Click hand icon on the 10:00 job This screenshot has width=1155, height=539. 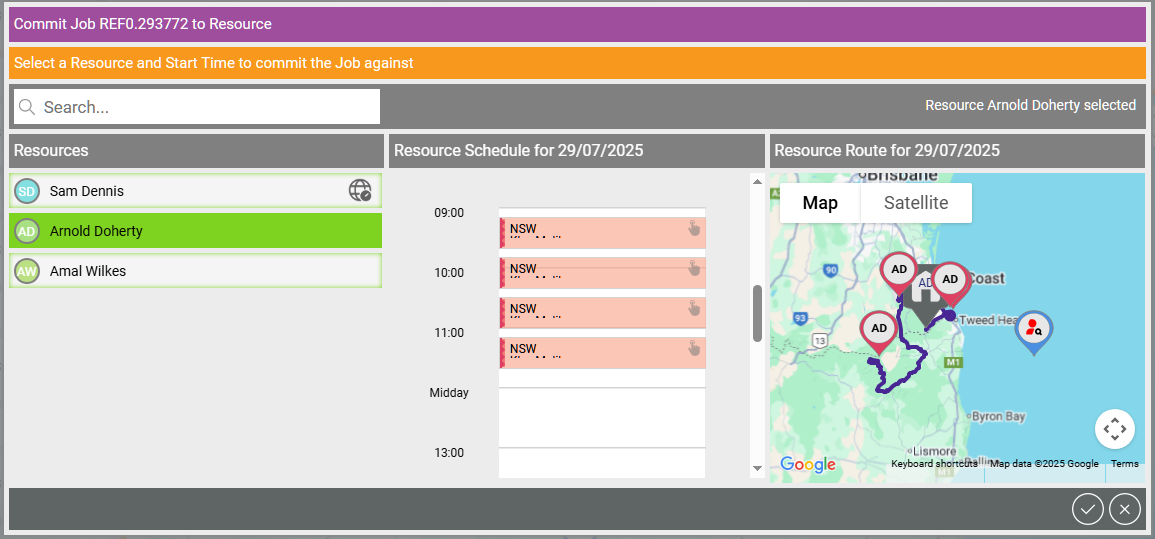(694, 268)
